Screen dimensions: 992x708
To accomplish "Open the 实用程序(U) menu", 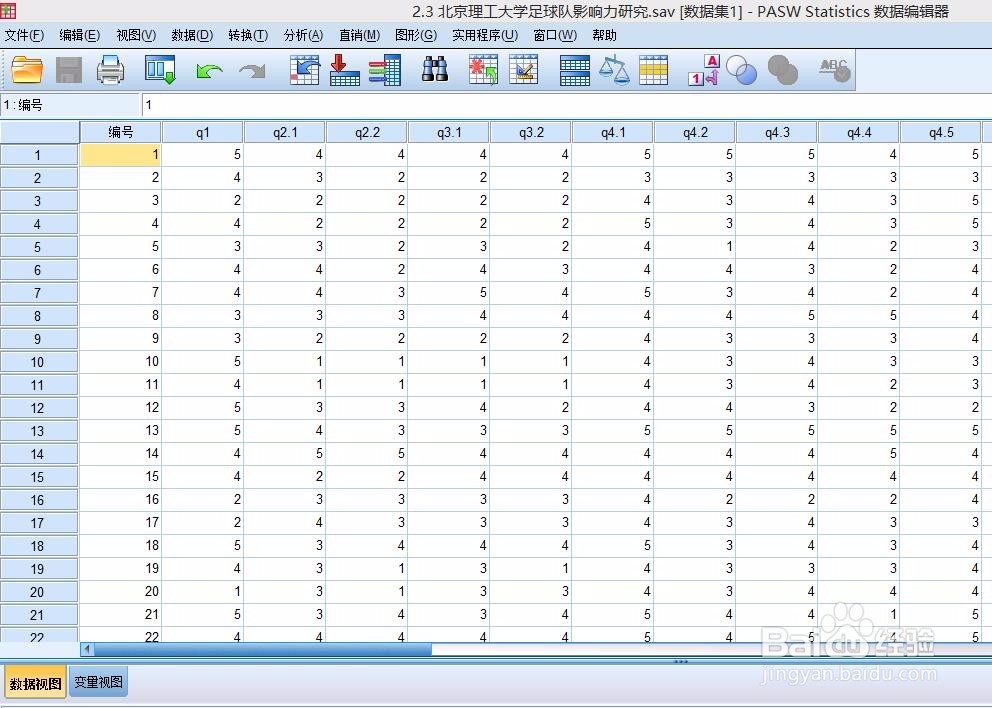I will point(485,35).
